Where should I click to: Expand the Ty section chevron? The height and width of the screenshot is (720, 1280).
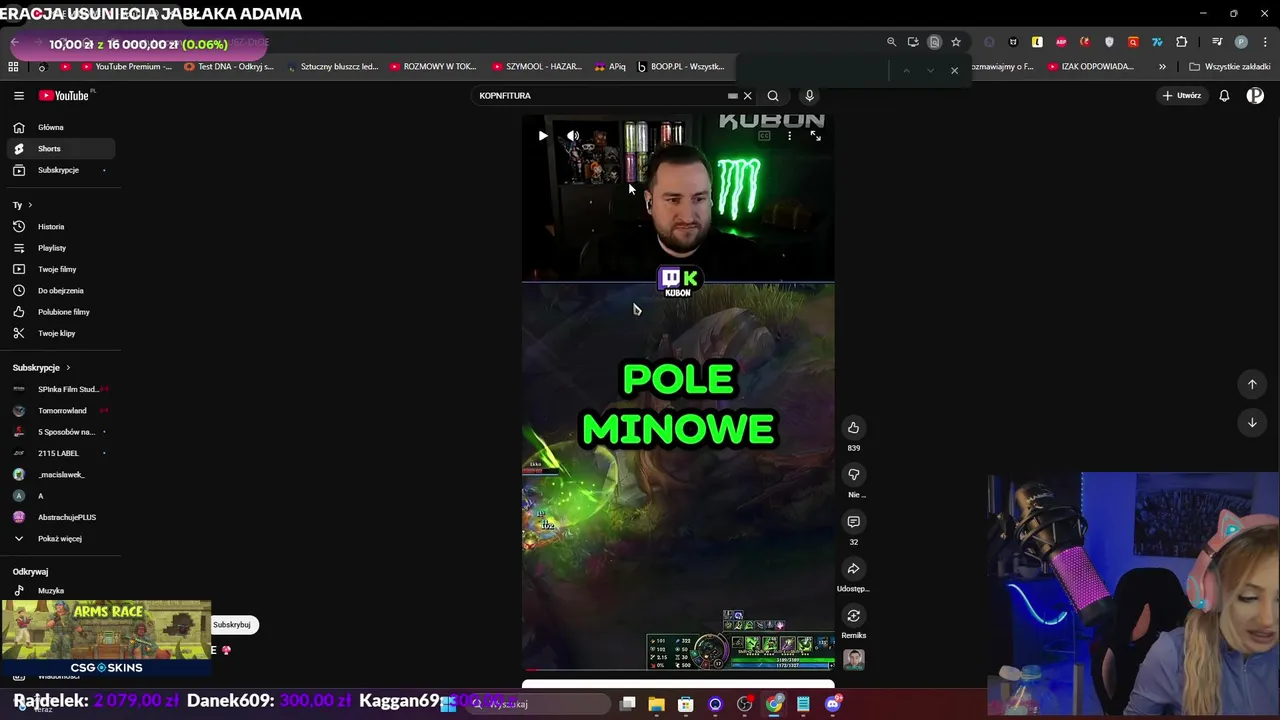[x=30, y=205]
